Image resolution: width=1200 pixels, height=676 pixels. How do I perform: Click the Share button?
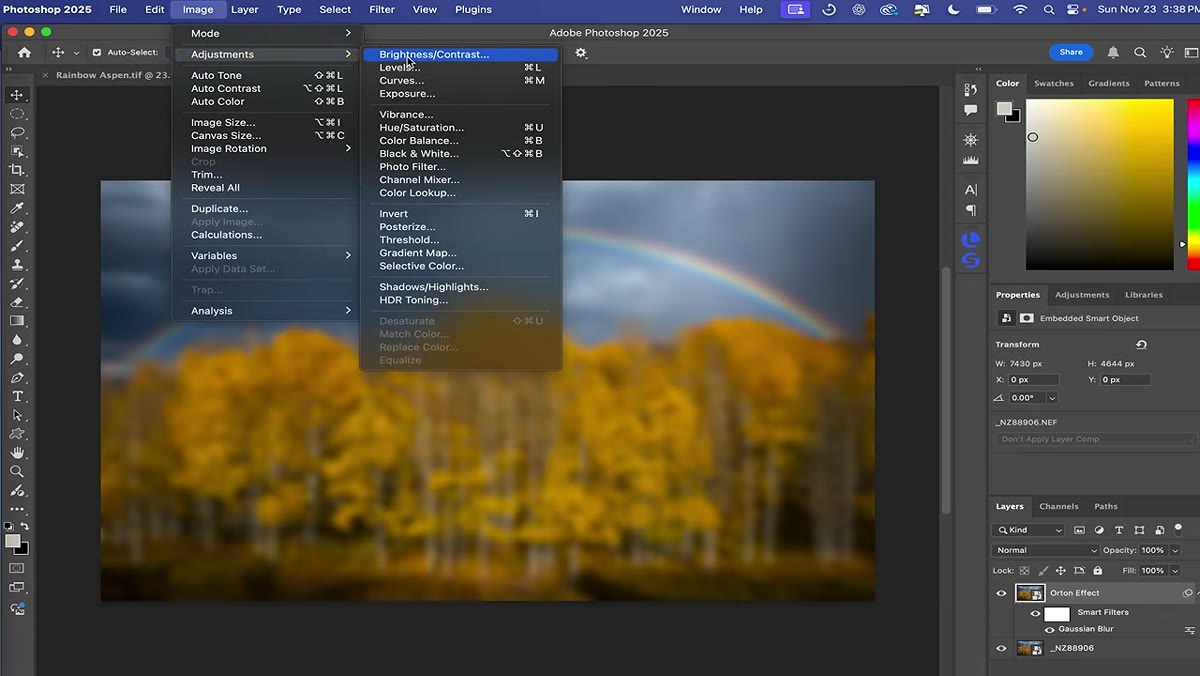coord(1071,52)
